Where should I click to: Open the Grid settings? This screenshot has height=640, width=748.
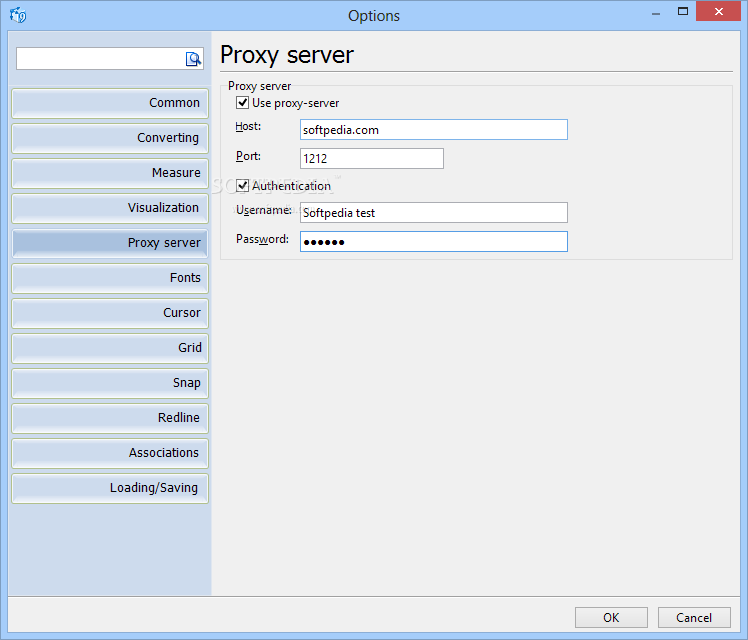point(110,348)
